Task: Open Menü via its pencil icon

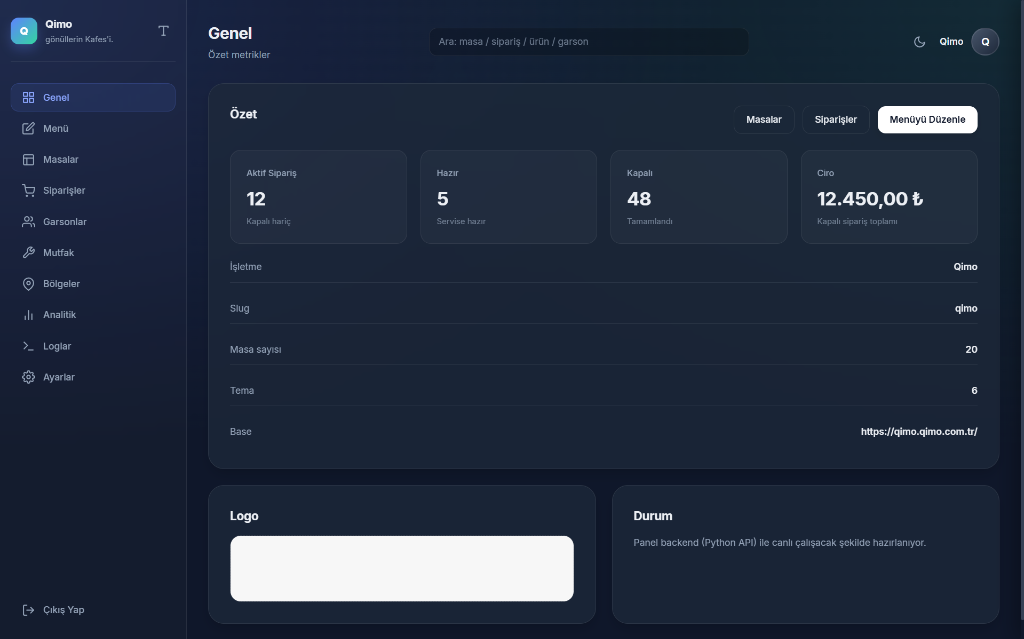Action: [28, 129]
